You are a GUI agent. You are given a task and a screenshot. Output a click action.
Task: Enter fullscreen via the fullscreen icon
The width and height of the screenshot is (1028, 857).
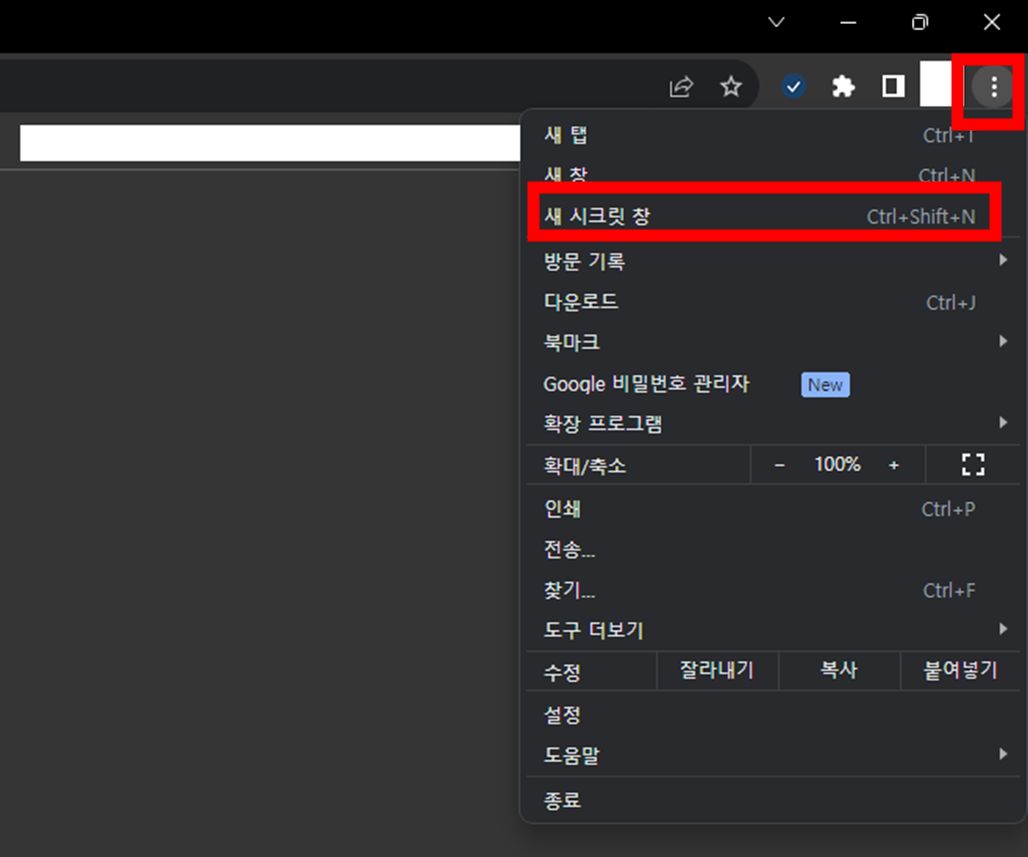[x=972, y=464]
